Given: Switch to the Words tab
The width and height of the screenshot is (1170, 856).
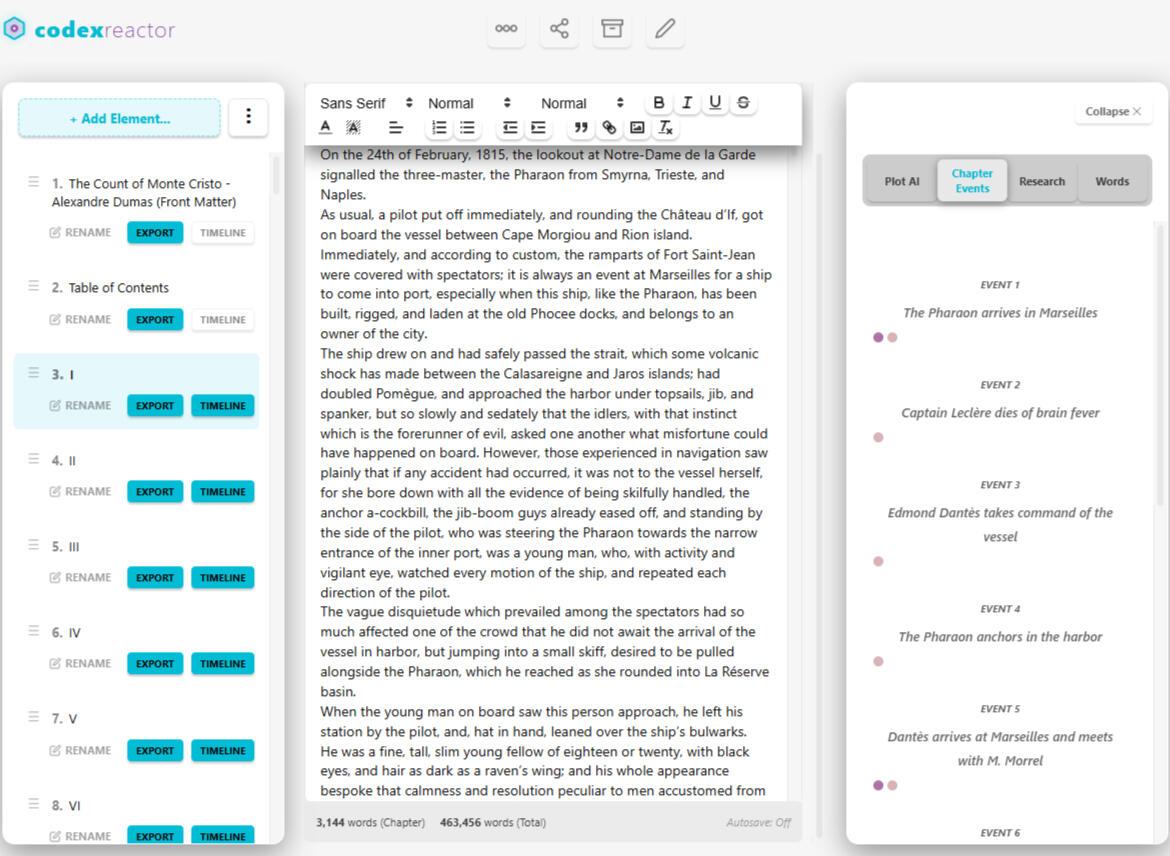Looking at the screenshot, I should coord(1112,181).
